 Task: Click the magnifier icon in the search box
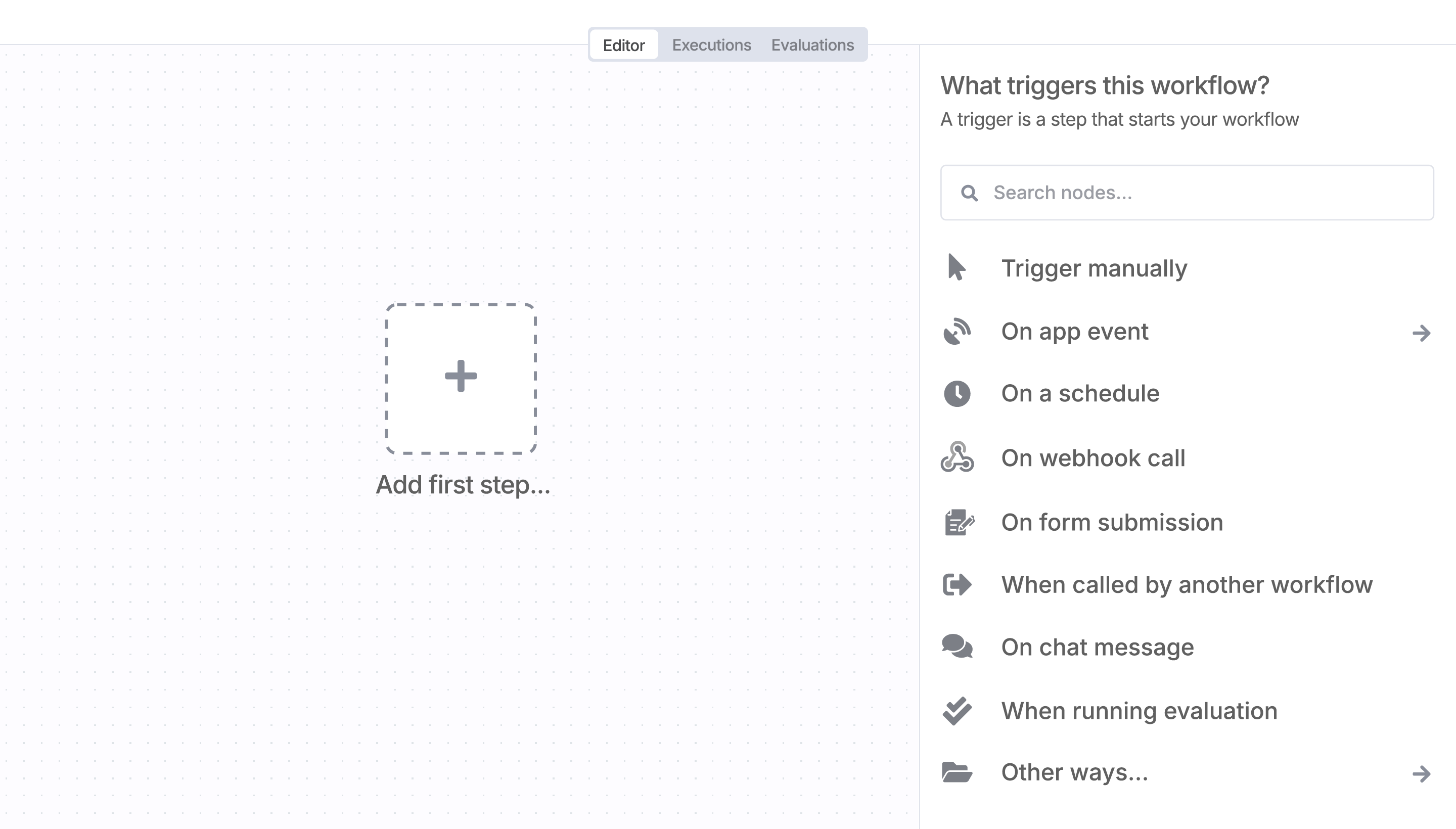pos(969,193)
